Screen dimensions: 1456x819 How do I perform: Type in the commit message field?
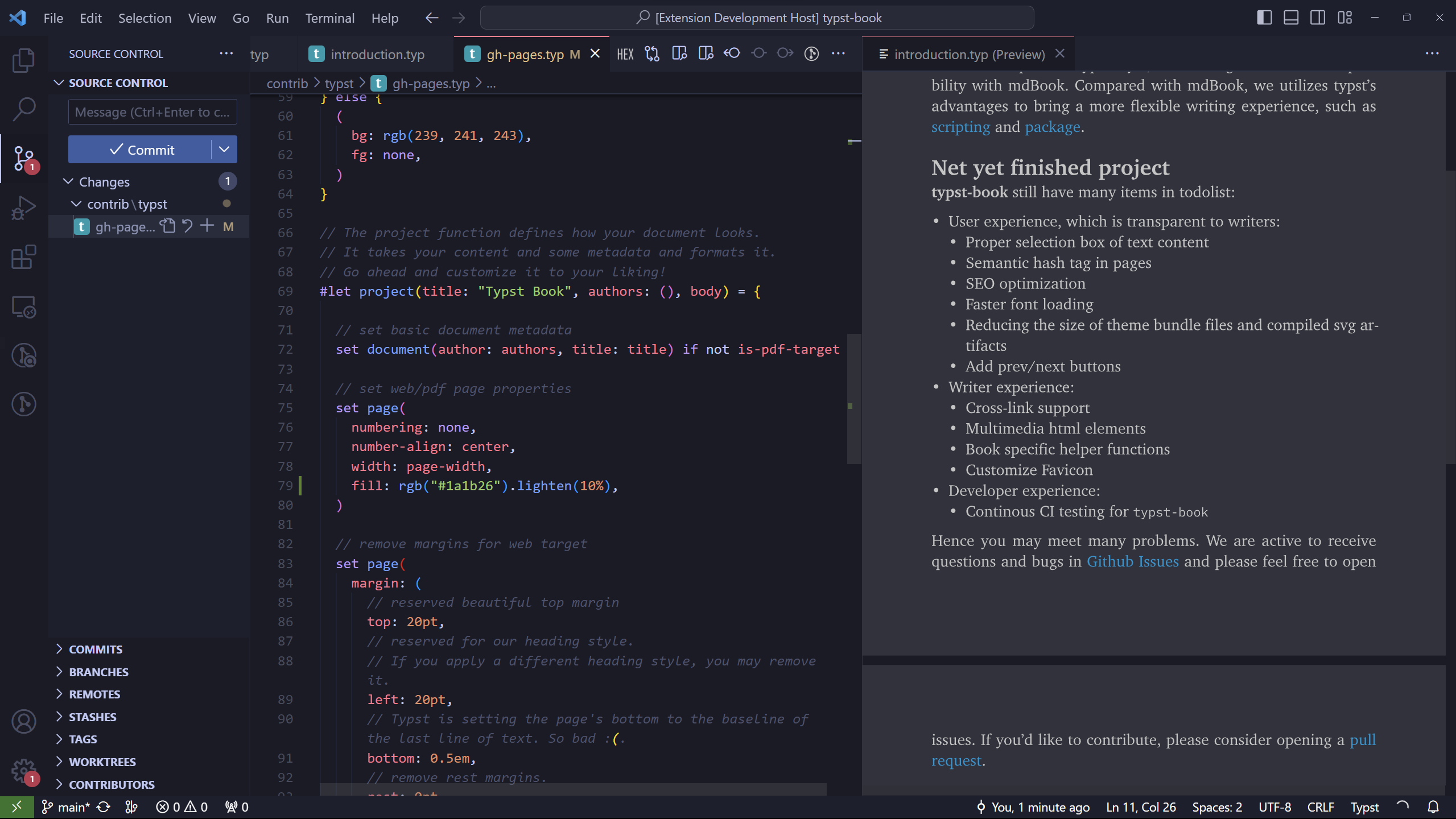coord(152,111)
